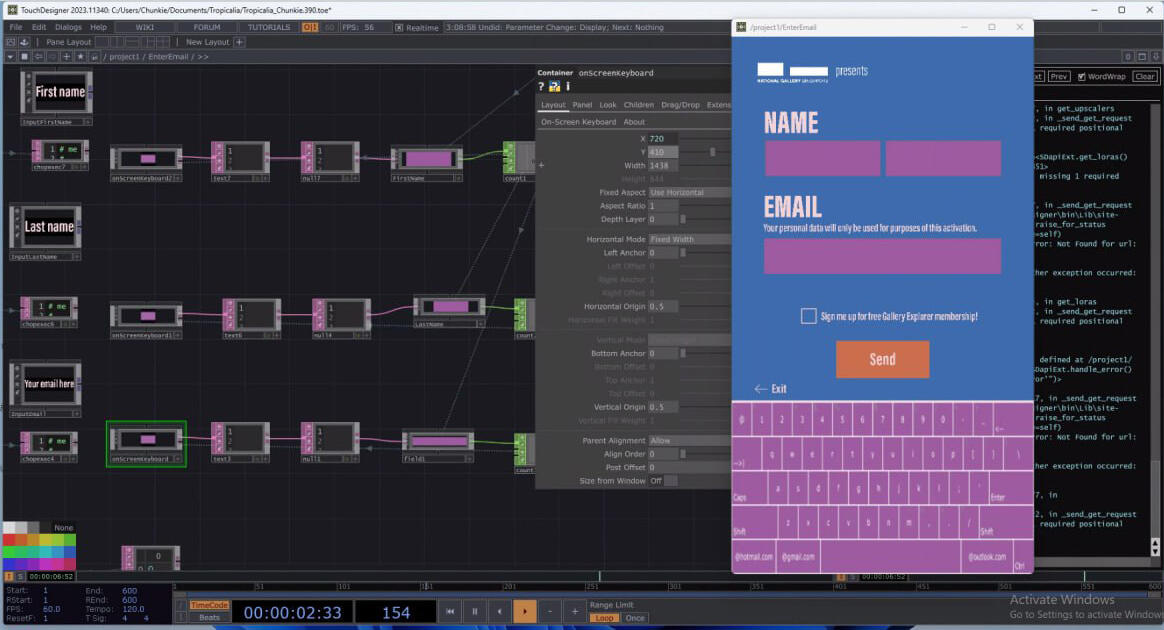This screenshot has height=630, width=1164.
Task: Click the star bookmark icon in the path bar
Action: point(80,57)
